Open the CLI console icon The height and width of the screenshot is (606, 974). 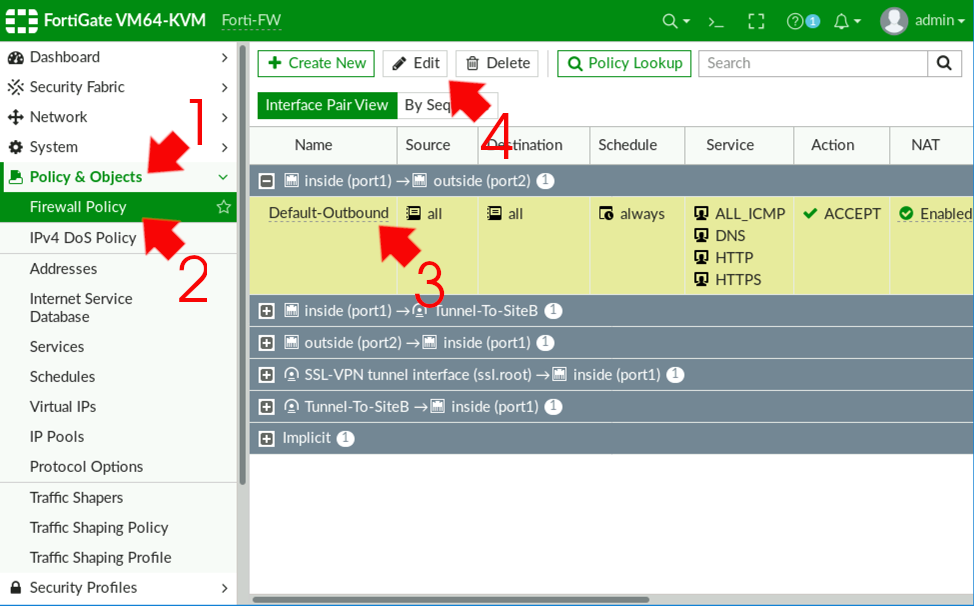[716, 22]
